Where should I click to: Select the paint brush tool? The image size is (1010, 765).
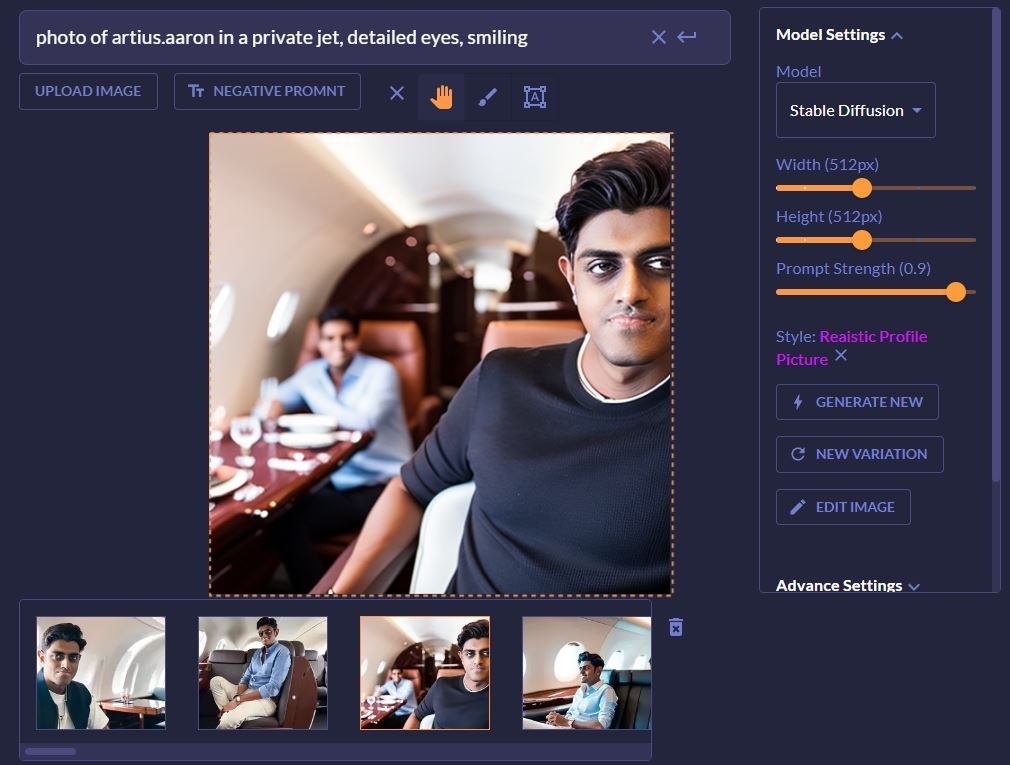point(488,96)
